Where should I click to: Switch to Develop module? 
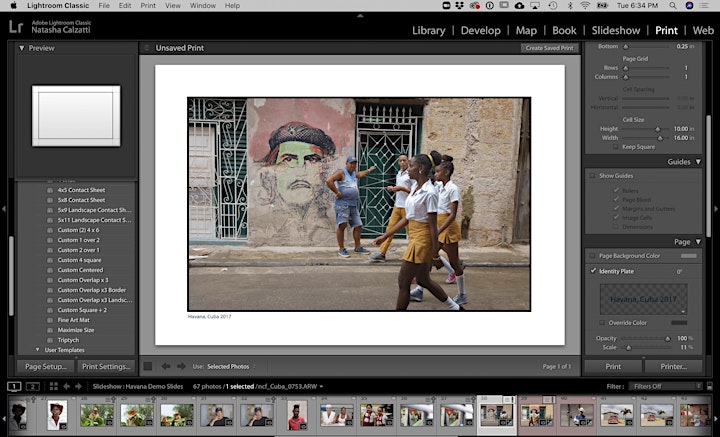(480, 31)
